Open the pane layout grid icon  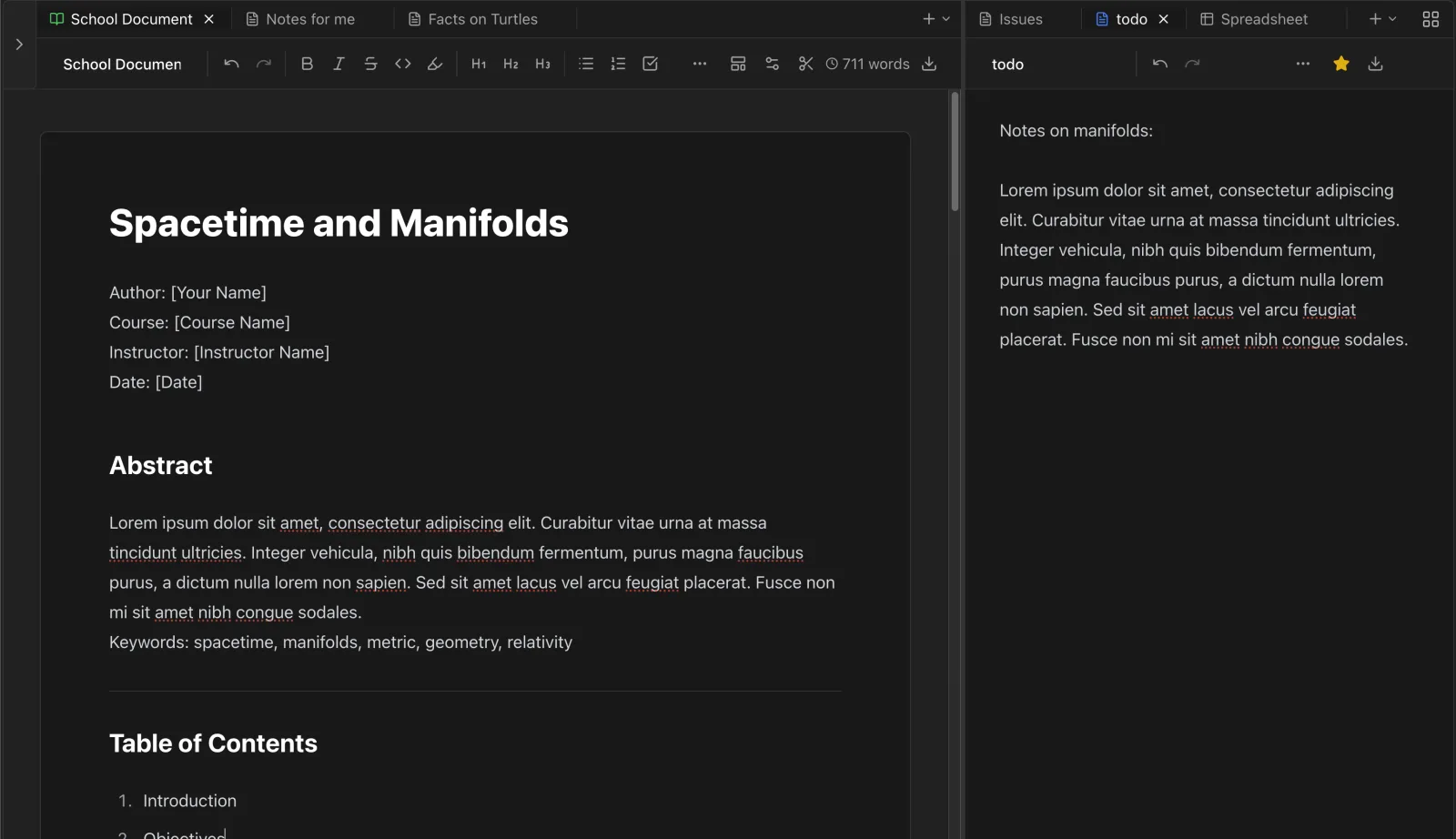pos(1431,19)
